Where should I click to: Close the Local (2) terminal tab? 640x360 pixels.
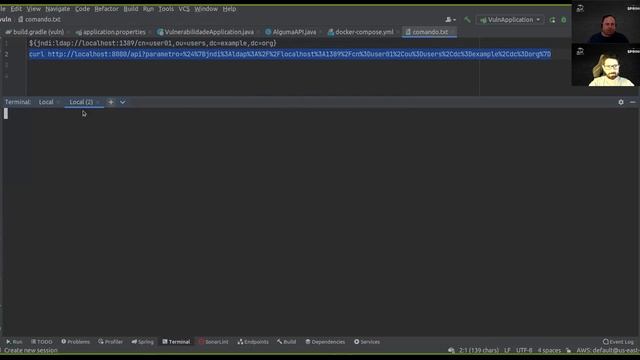point(98,102)
